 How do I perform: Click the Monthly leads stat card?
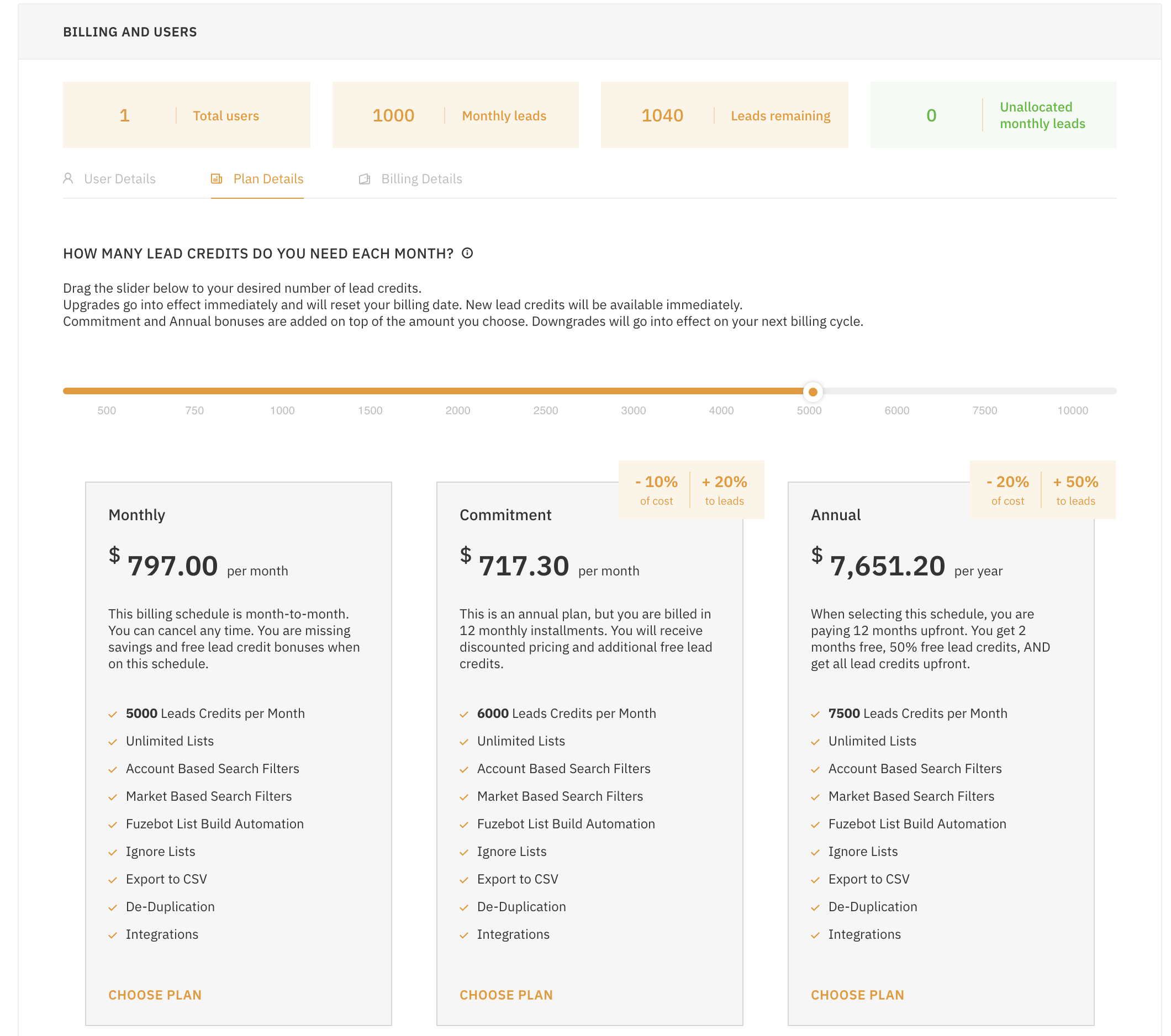456,115
